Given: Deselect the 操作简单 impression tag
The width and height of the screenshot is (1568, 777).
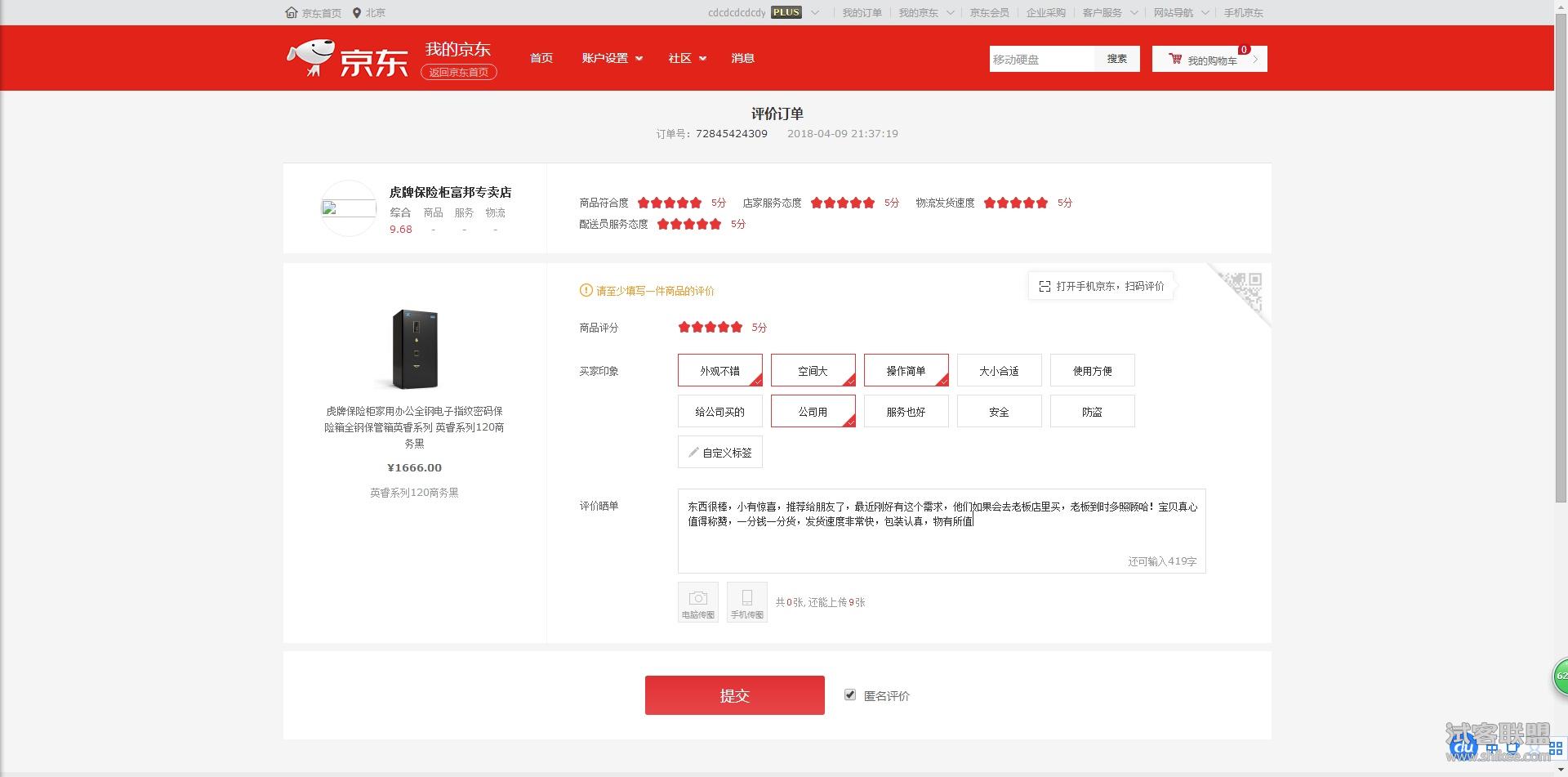Looking at the screenshot, I should (x=906, y=370).
